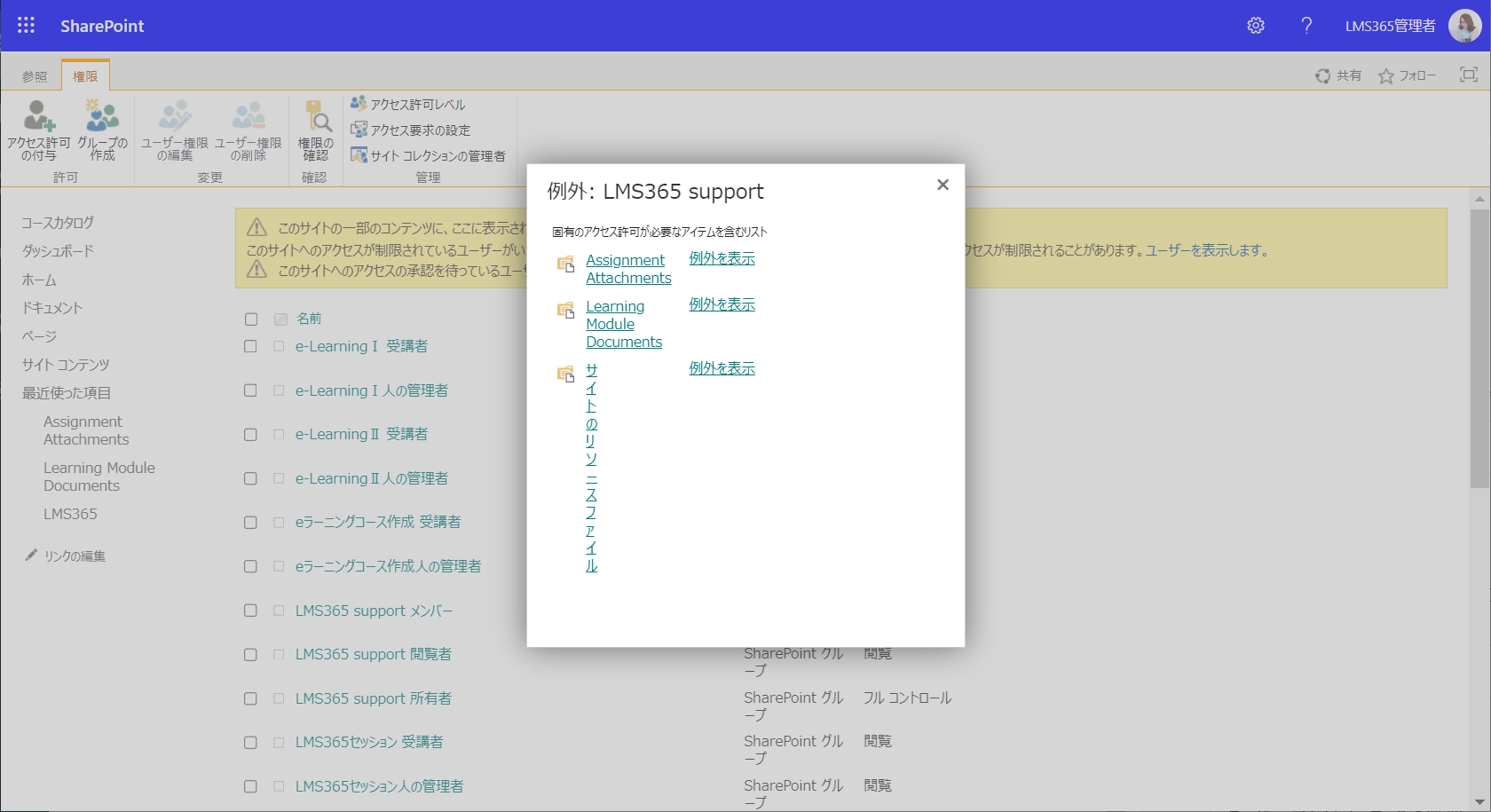
Task: Click the グループの作成 ribbon icon
Action: tap(102, 116)
